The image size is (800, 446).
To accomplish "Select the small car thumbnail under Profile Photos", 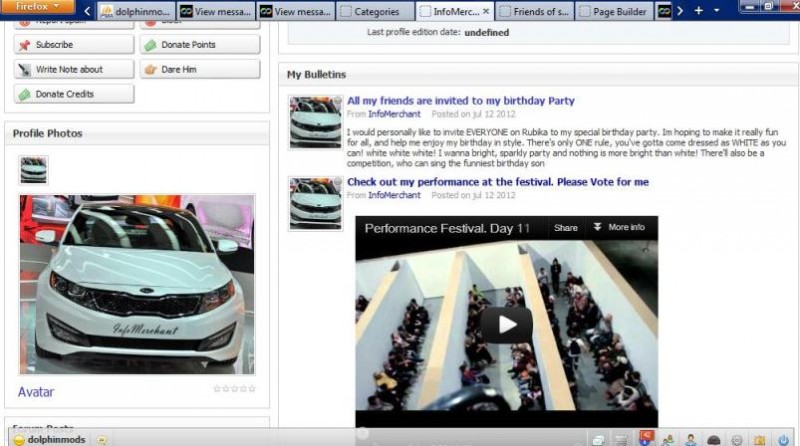I will click(33, 170).
